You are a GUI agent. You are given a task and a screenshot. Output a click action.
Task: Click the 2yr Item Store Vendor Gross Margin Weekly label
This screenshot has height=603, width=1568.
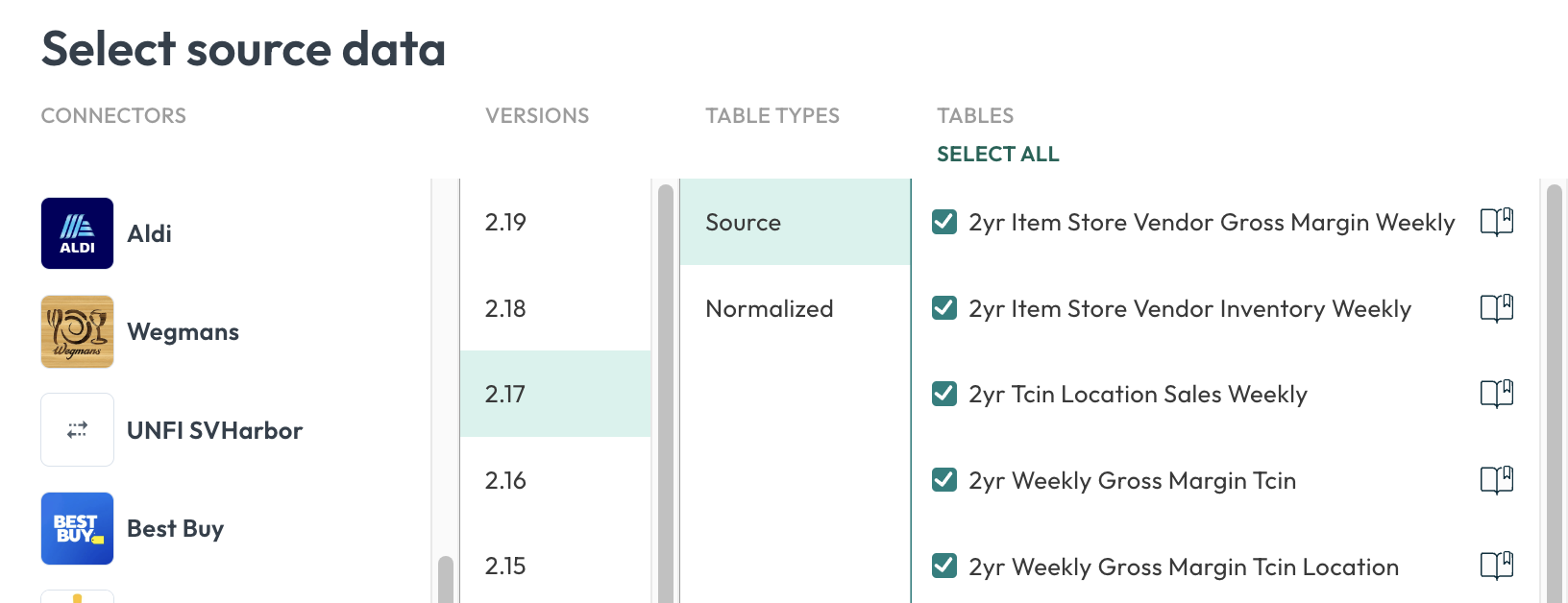coord(1212,222)
